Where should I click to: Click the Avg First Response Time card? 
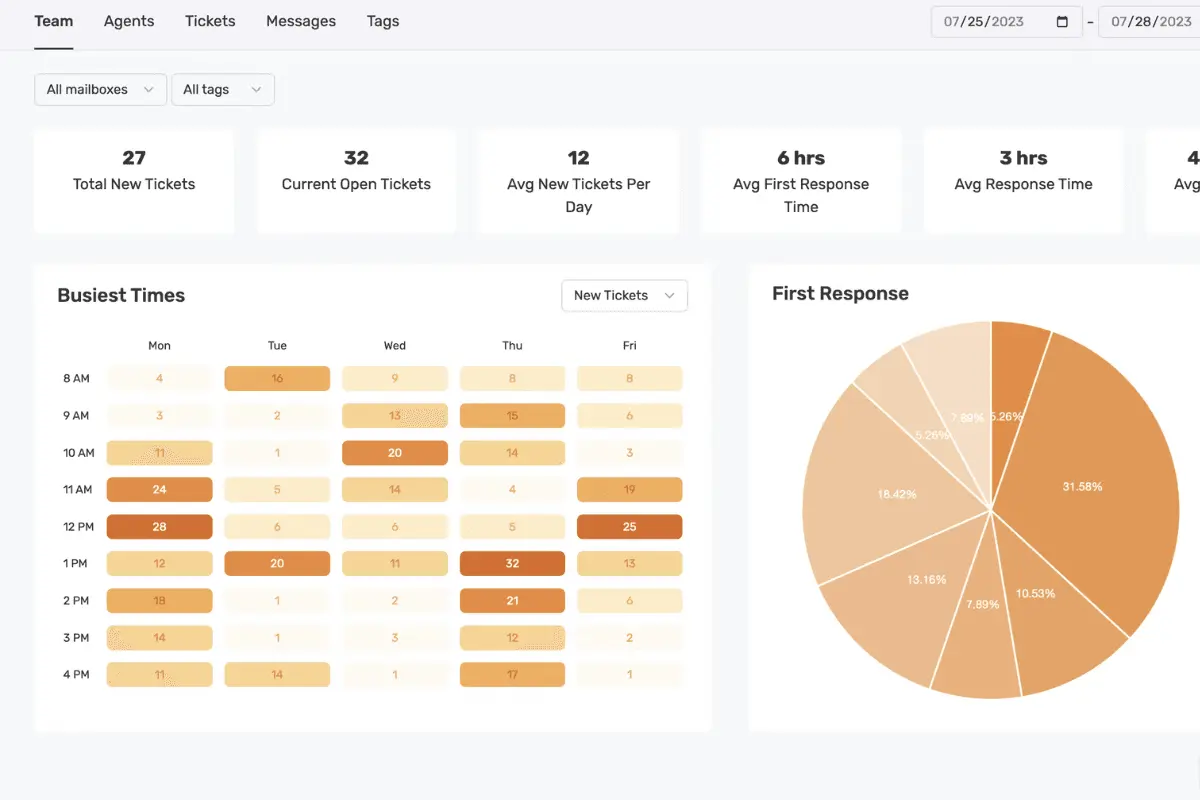click(801, 181)
